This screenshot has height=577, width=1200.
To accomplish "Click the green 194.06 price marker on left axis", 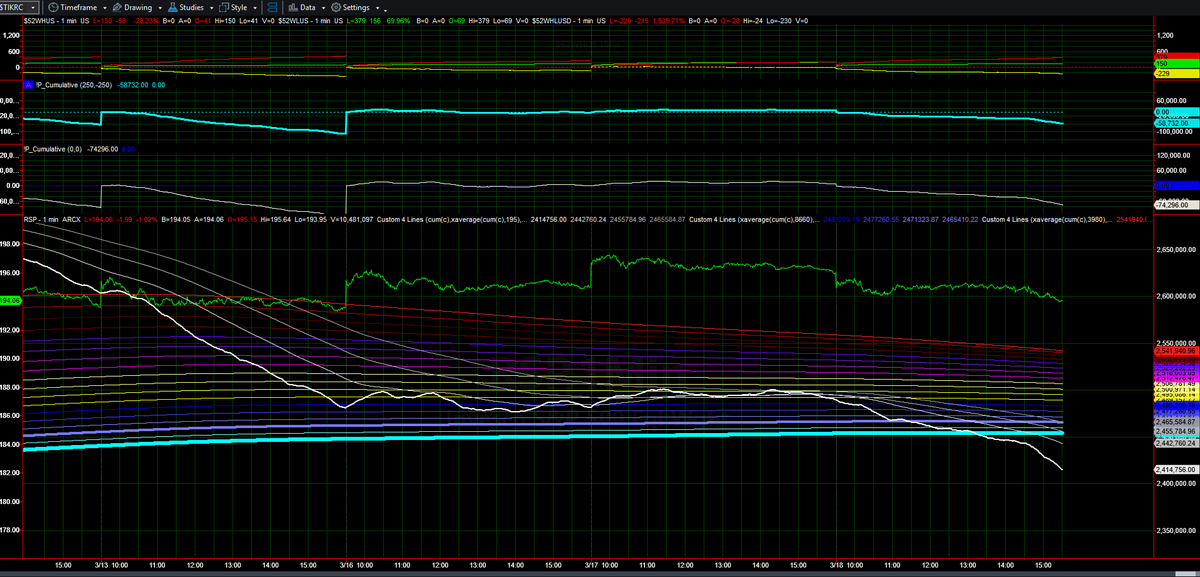I will tap(11, 300).
